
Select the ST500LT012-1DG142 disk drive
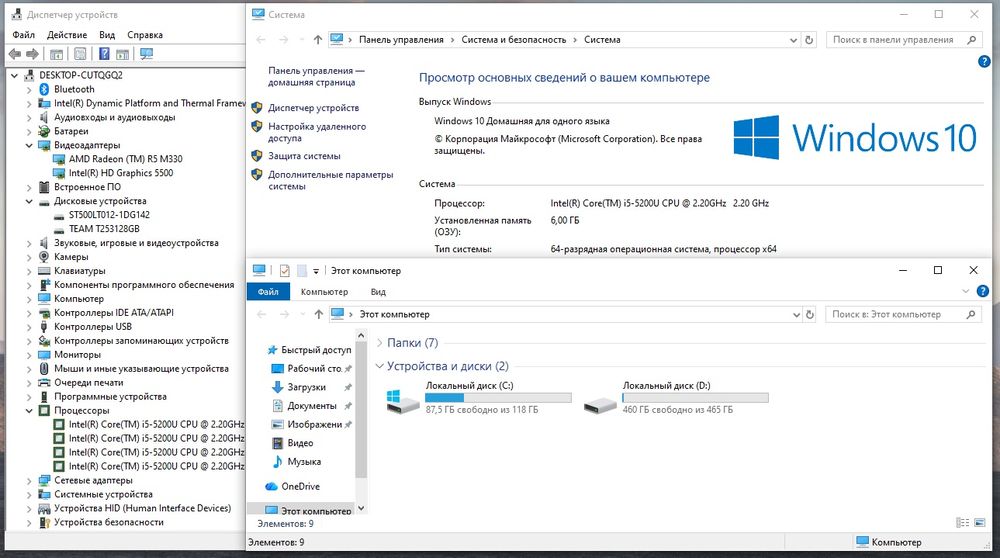109,215
